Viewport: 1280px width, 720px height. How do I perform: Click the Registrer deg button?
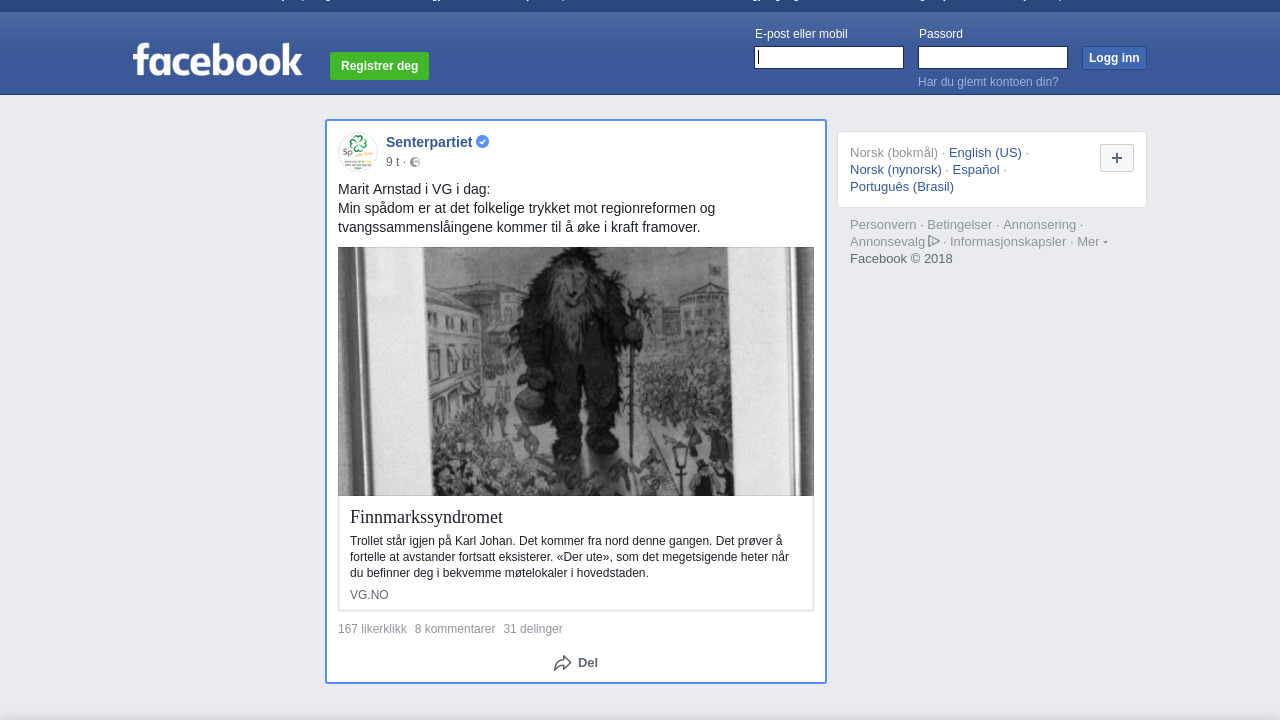[x=379, y=66]
